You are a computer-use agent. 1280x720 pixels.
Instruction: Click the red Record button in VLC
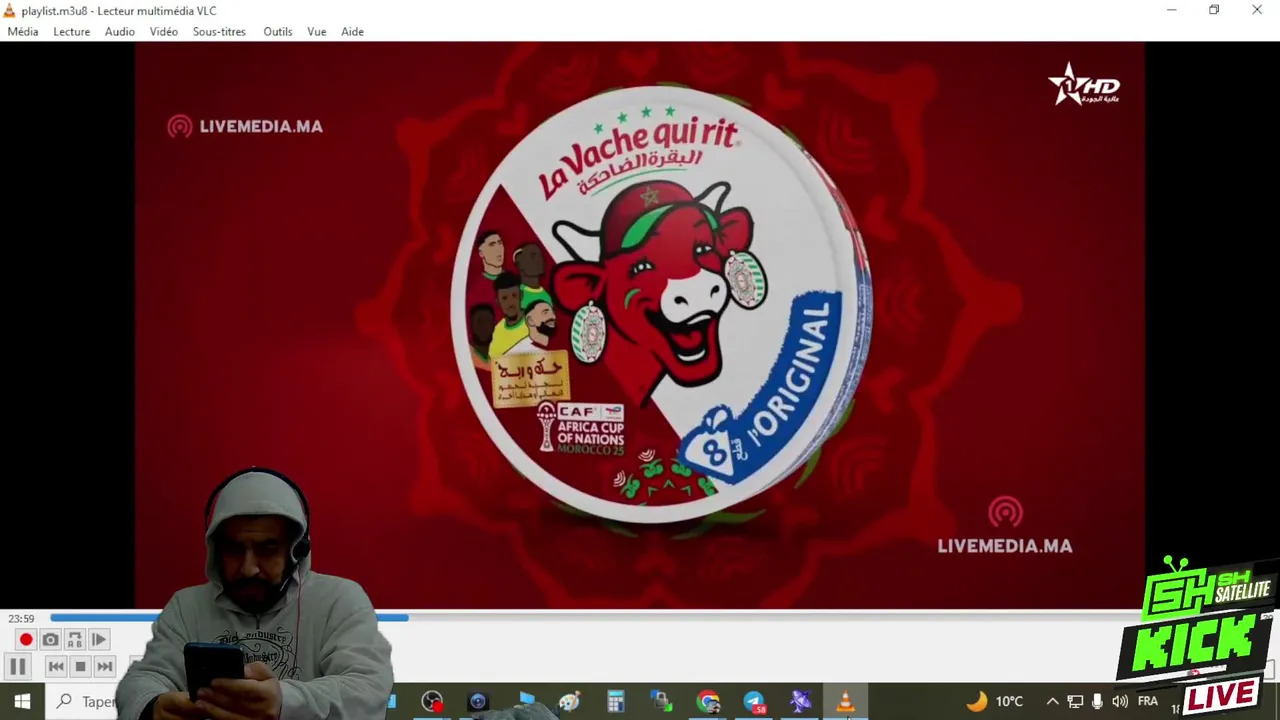coord(26,640)
